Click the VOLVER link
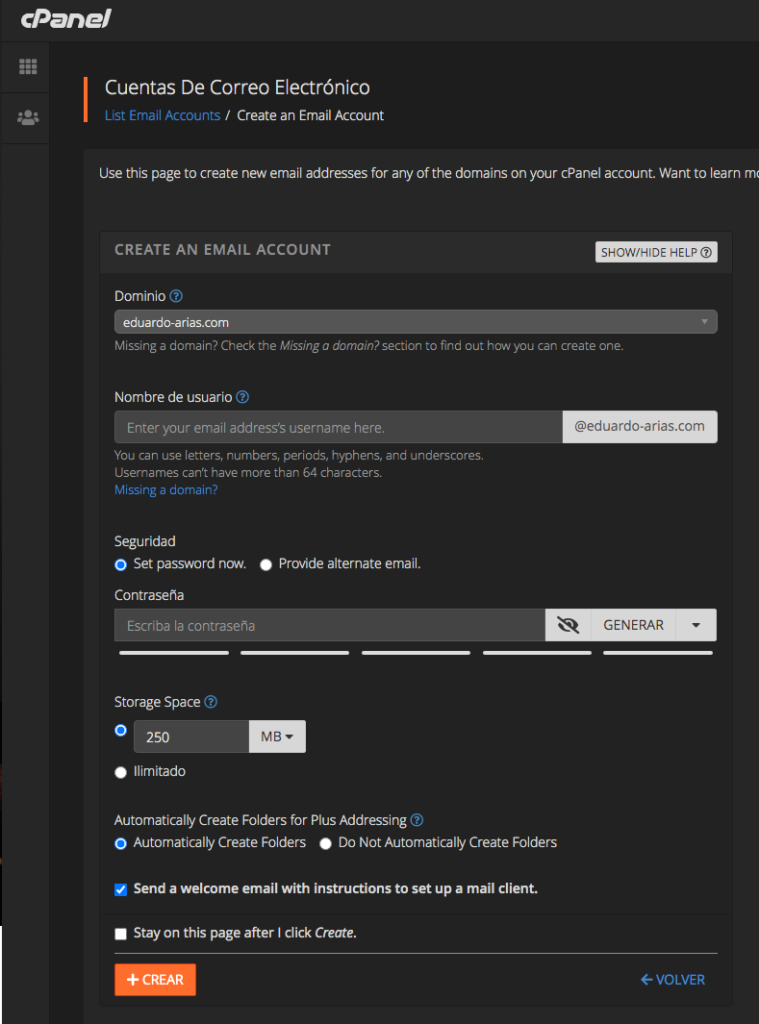The height and width of the screenshot is (1024, 759). coord(673,980)
